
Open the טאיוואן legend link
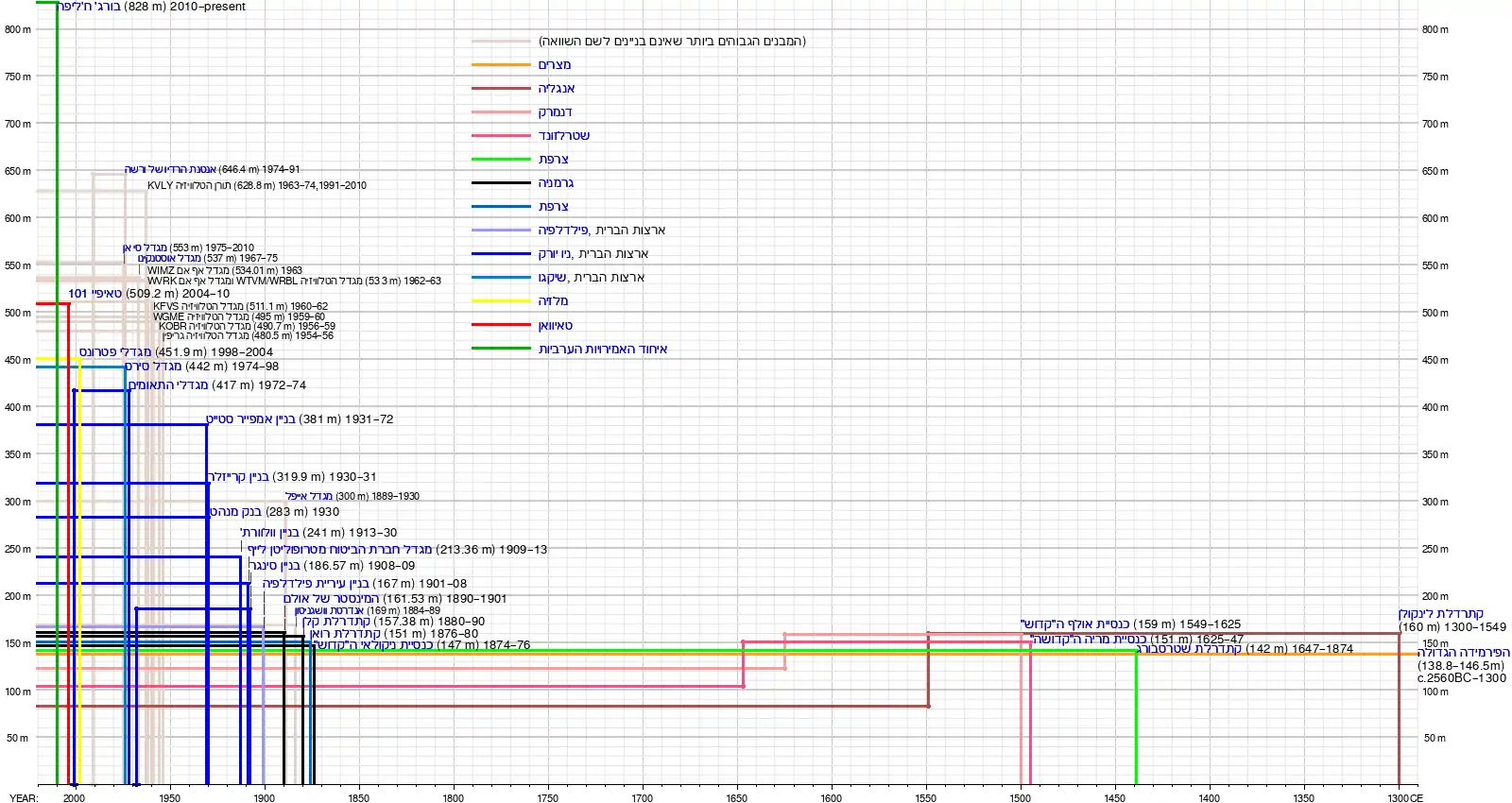(556, 325)
